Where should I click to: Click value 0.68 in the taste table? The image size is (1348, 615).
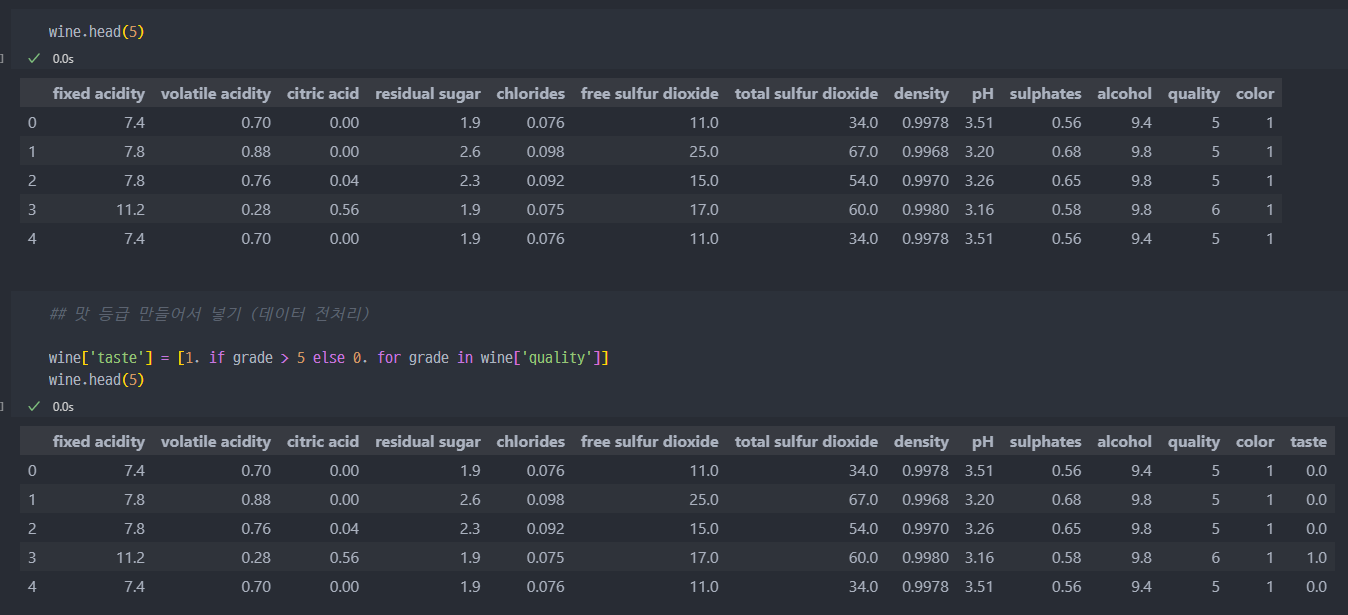click(1067, 500)
